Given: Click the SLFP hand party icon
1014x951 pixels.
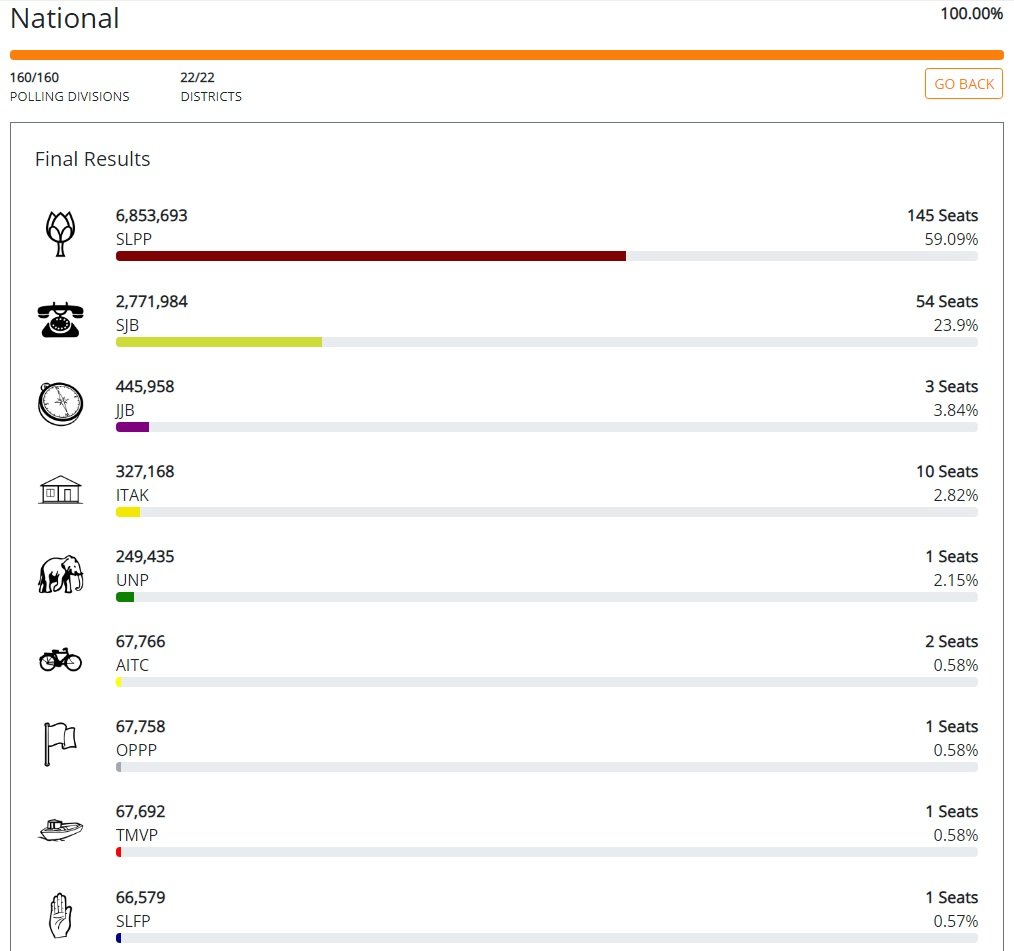Looking at the screenshot, I should [x=60, y=915].
